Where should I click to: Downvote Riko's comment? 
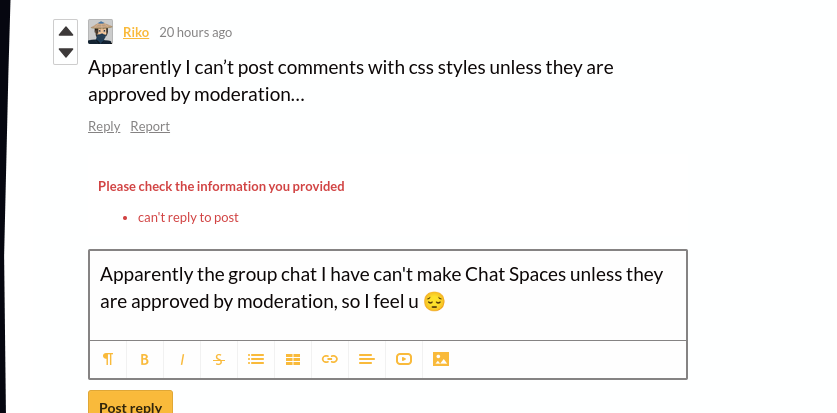(x=66, y=53)
